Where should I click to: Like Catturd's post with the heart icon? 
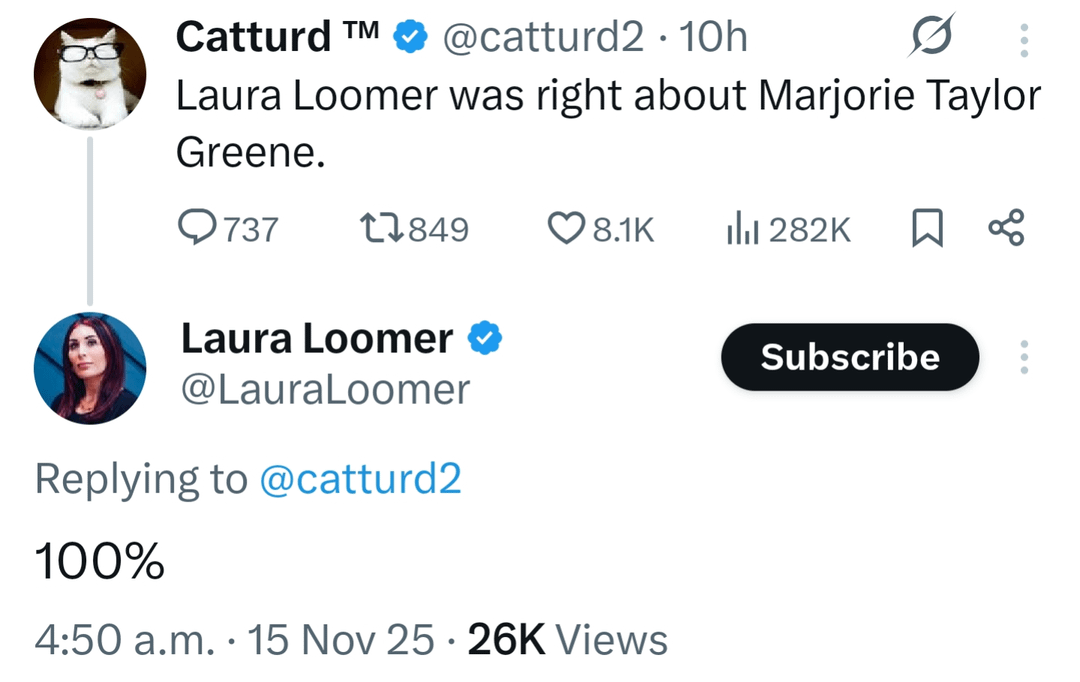point(566,230)
